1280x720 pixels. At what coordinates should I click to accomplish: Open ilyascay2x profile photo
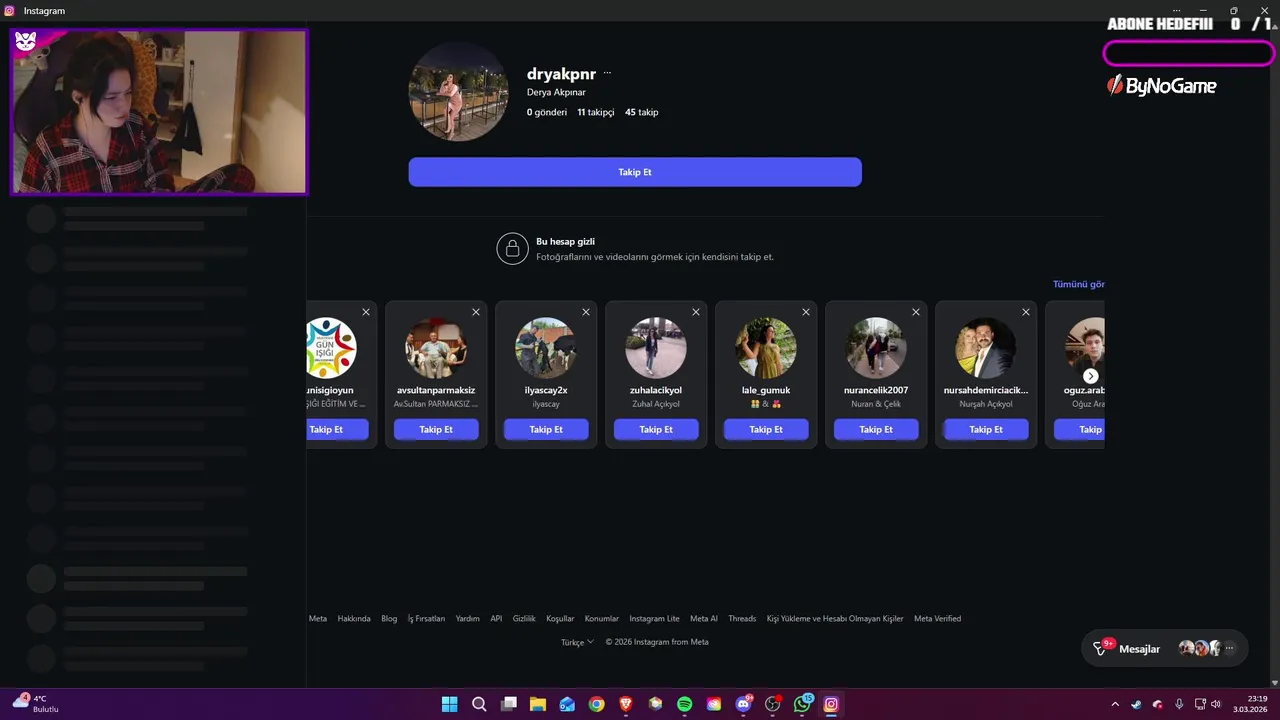click(546, 348)
